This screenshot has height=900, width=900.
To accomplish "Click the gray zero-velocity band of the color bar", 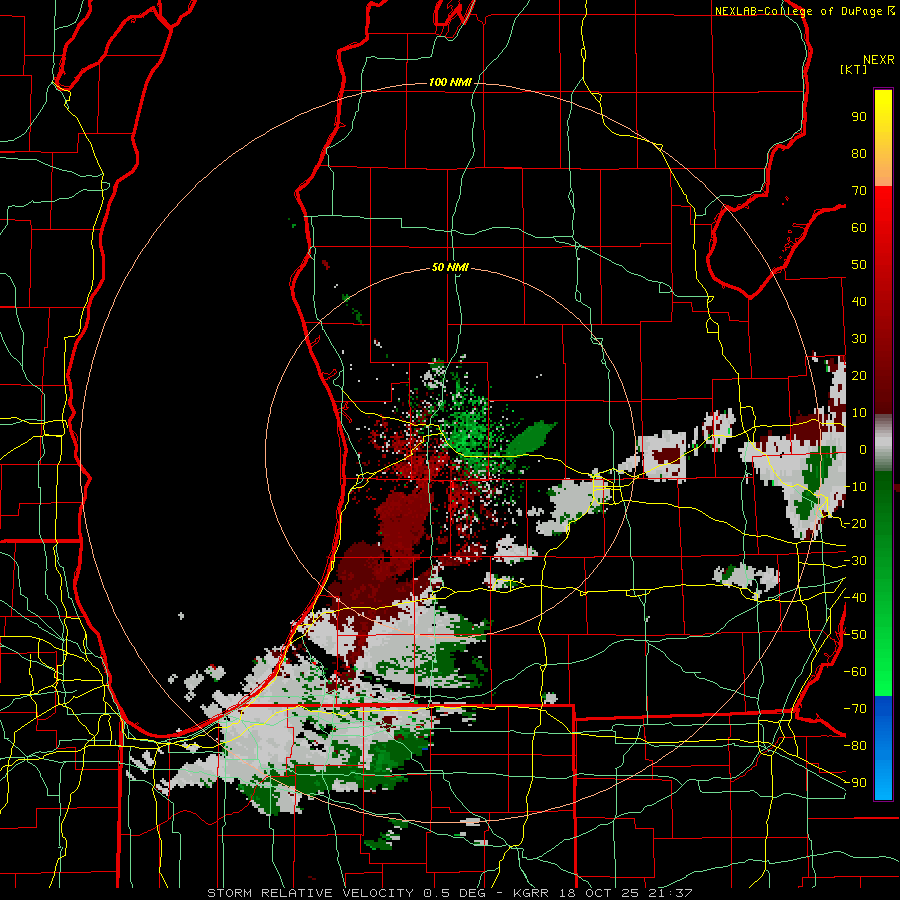I will point(883,443).
